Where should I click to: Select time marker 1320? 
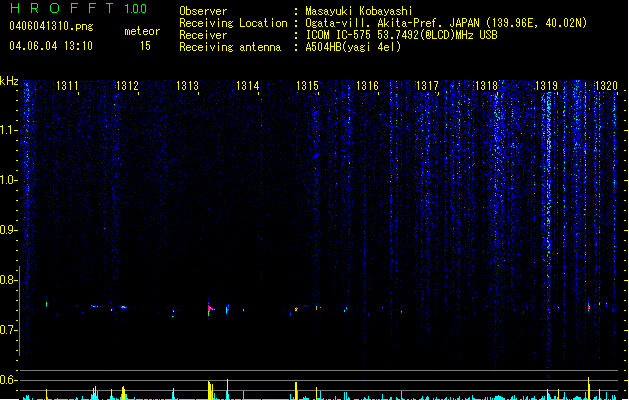(606, 86)
